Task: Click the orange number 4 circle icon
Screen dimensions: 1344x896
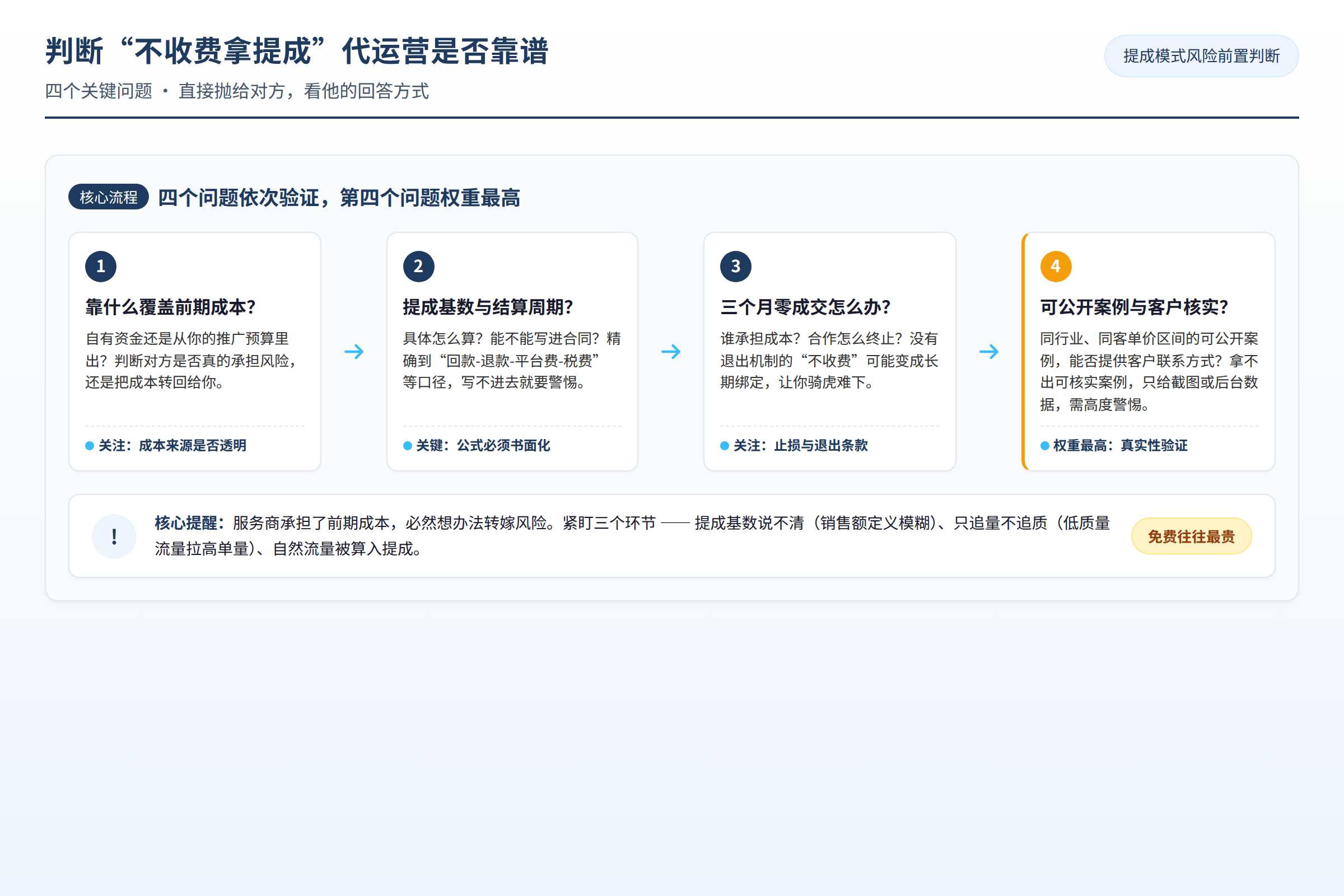Action: click(1056, 267)
